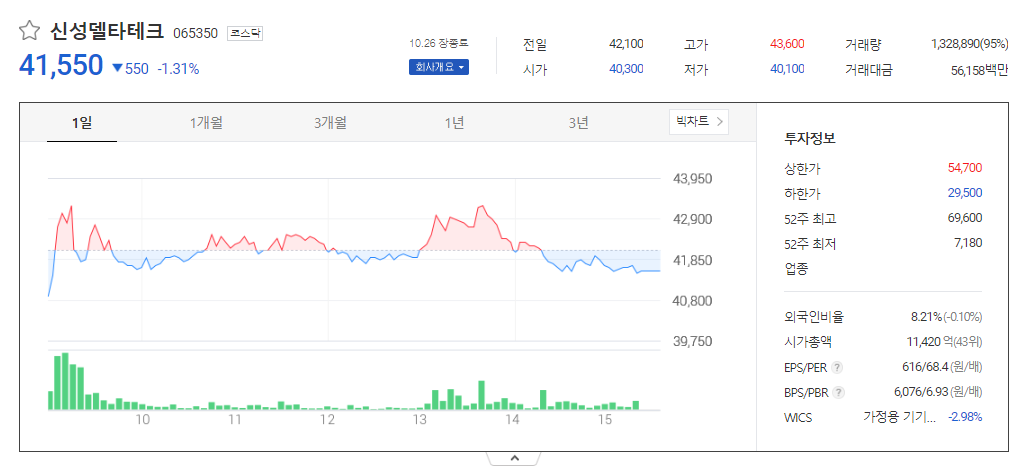
Task: Click the tallest green volume bar at open
Action: point(65,381)
